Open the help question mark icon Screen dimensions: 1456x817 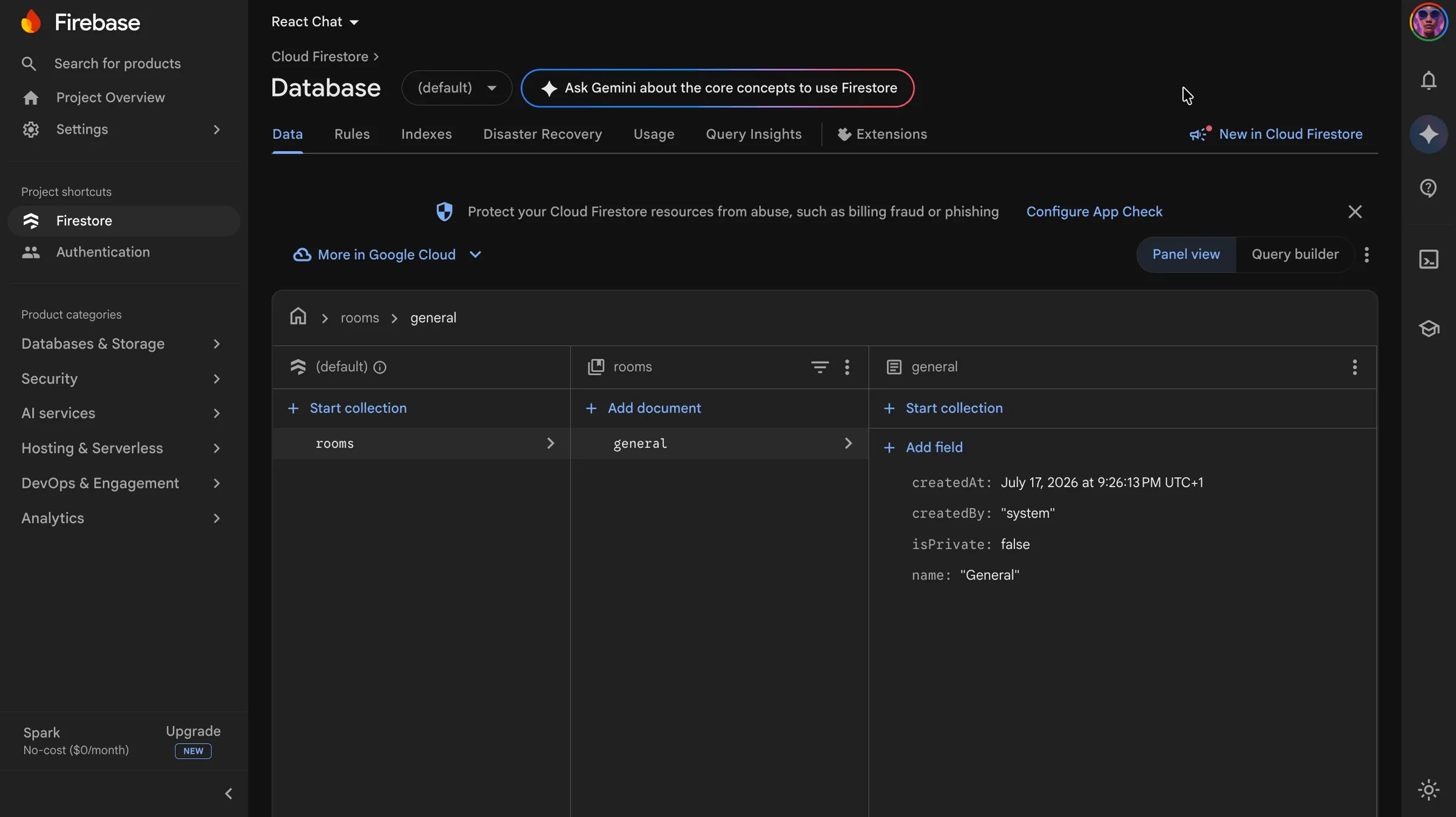[x=1429, y=188]
